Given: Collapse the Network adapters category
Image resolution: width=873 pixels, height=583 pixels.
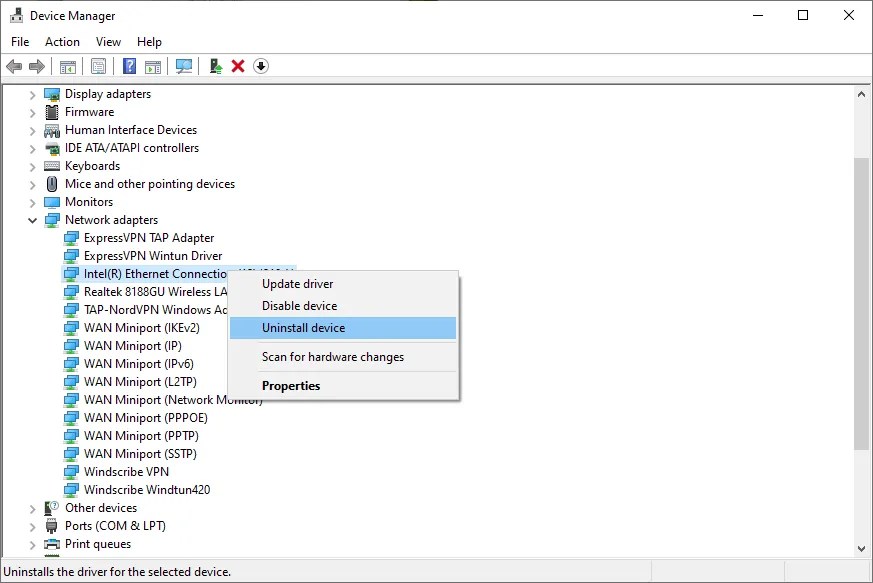Looking at the screenshot, I should coord(32,220).
